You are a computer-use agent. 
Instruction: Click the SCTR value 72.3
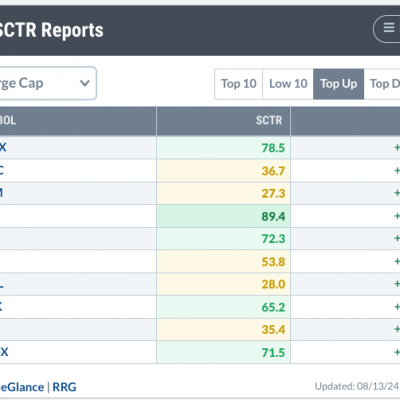click(273, 239)
